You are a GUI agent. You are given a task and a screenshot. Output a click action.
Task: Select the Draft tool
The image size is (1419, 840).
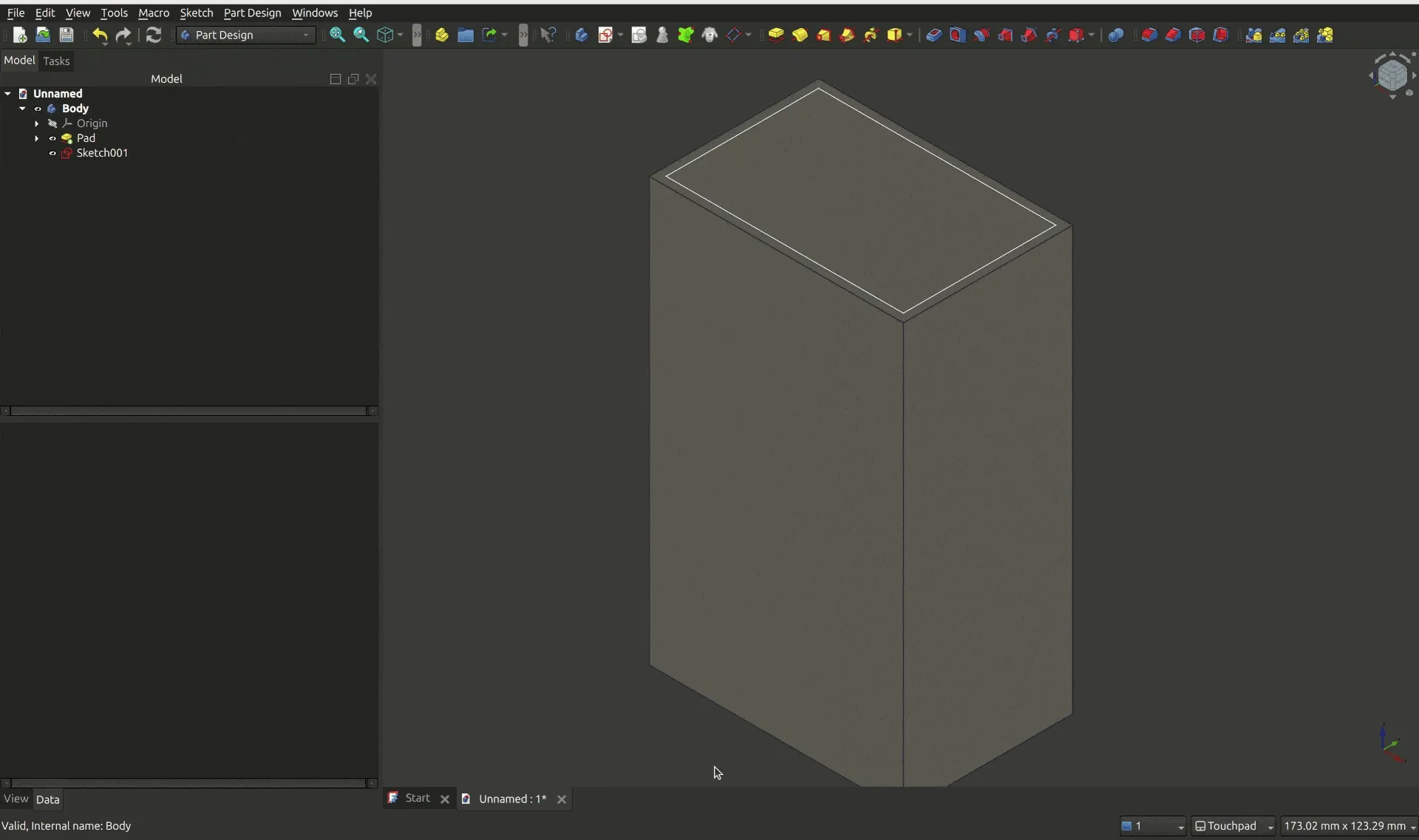tap(1197, 35)
